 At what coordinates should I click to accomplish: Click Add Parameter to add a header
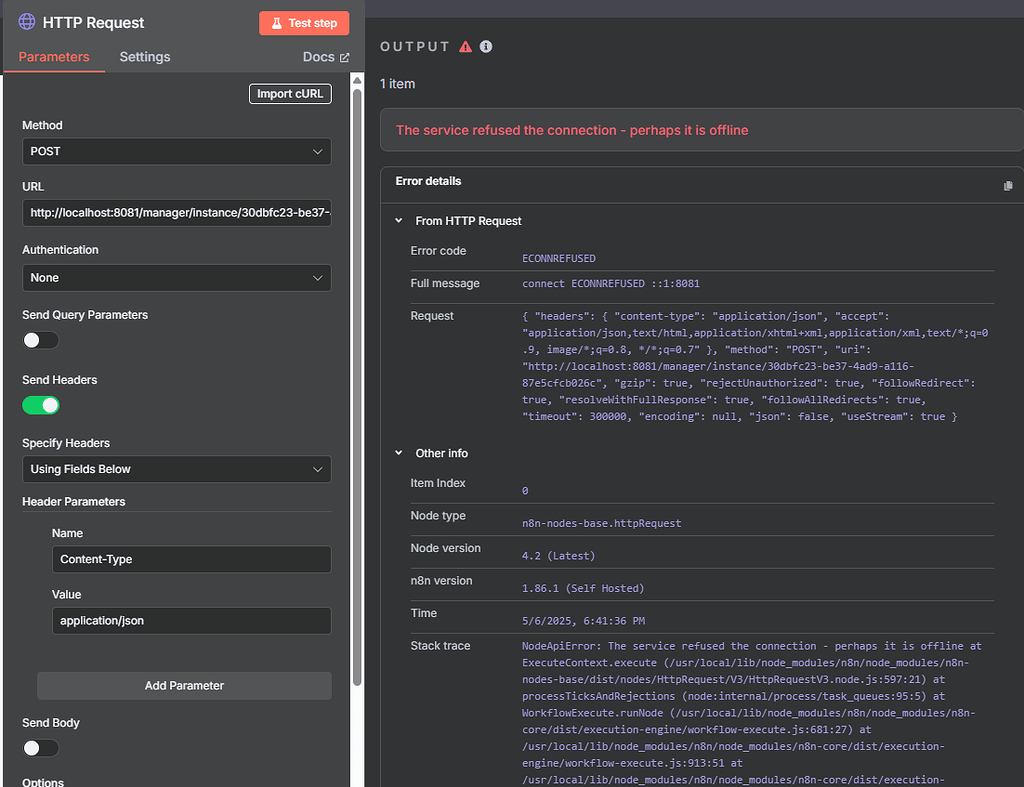tap(184, 685)
